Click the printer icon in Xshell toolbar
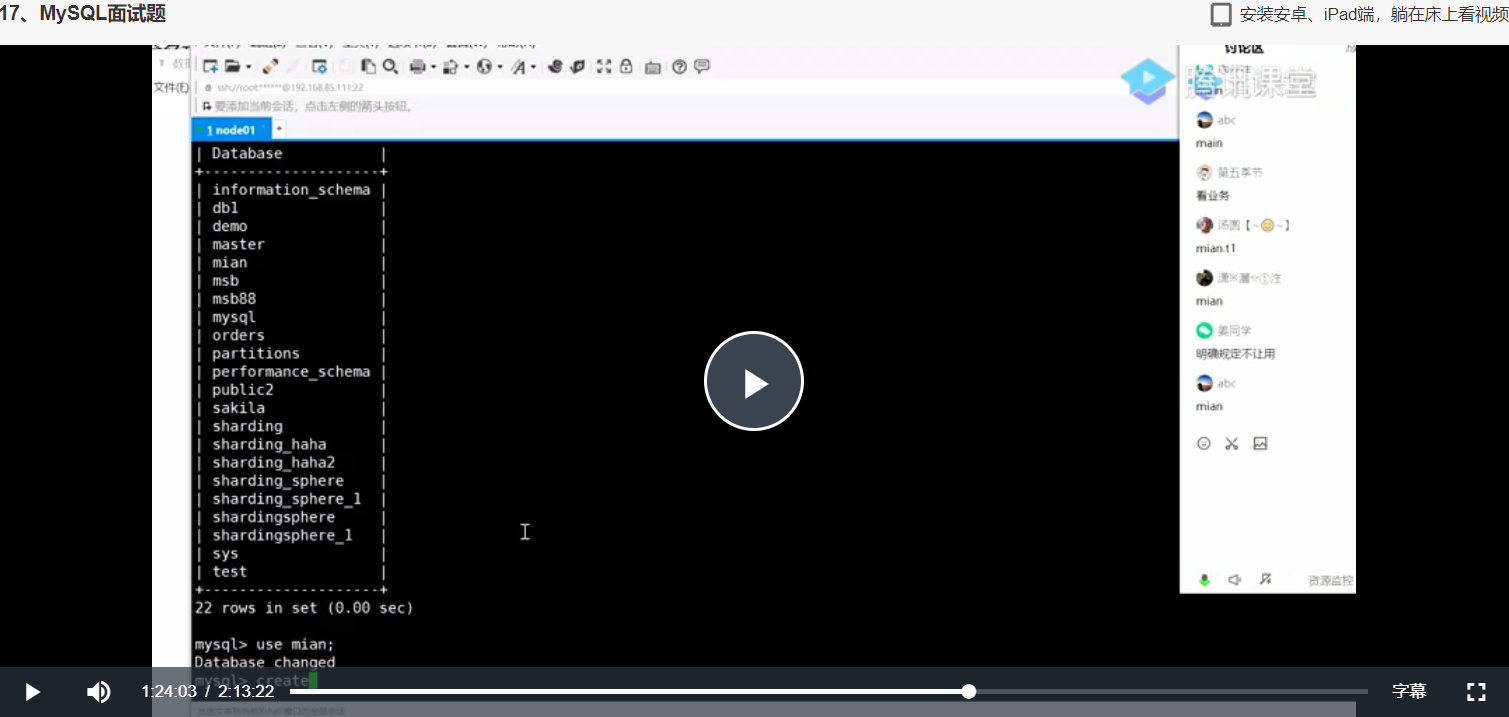This screenshot has height=717, width=1509. pyautogui.click(x=417, y=67)
